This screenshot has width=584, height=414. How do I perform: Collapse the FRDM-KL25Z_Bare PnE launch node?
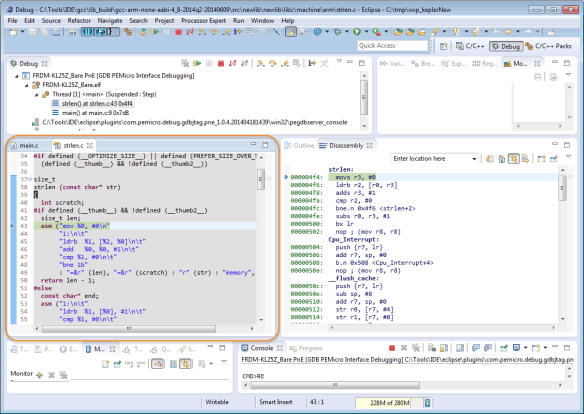click(17, 76)
